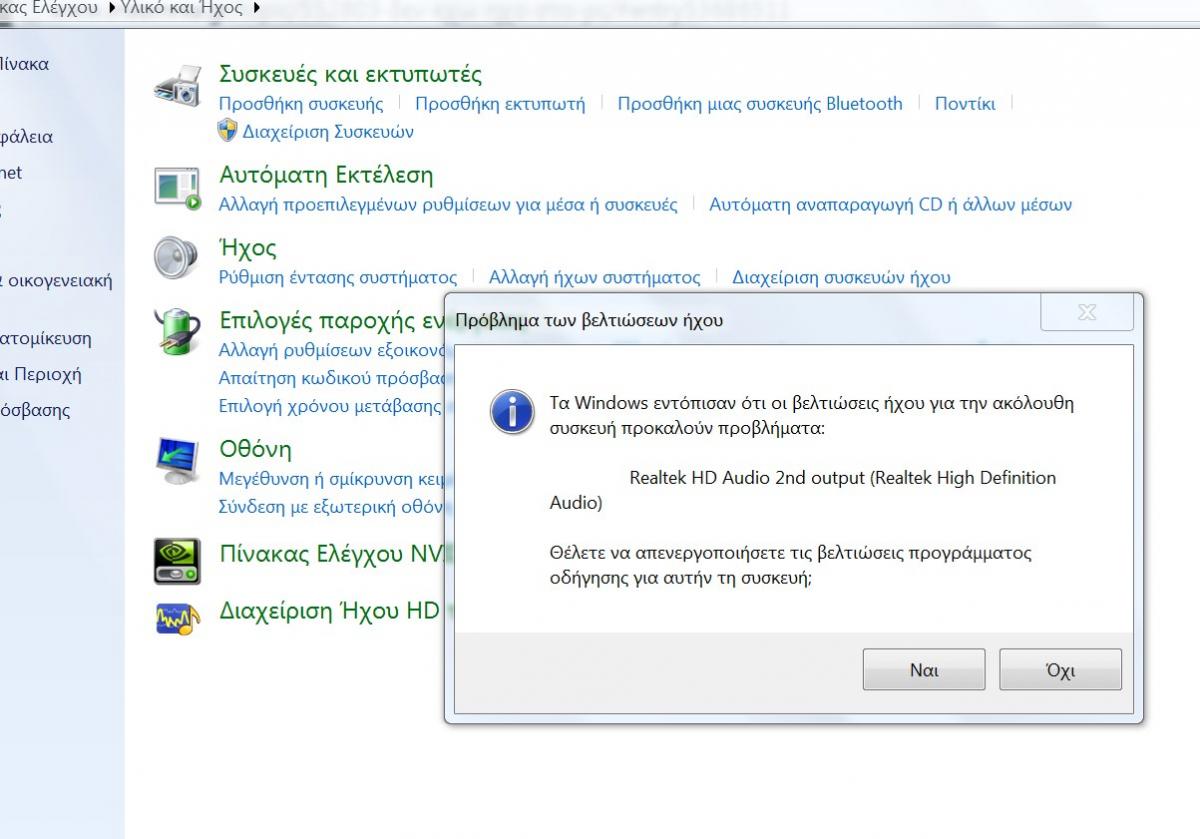The height and width of the screenshot is (839, 1200).
Task: Click Σύνδεση με εξωτερική οθόνη link
Action: (331, 506)
